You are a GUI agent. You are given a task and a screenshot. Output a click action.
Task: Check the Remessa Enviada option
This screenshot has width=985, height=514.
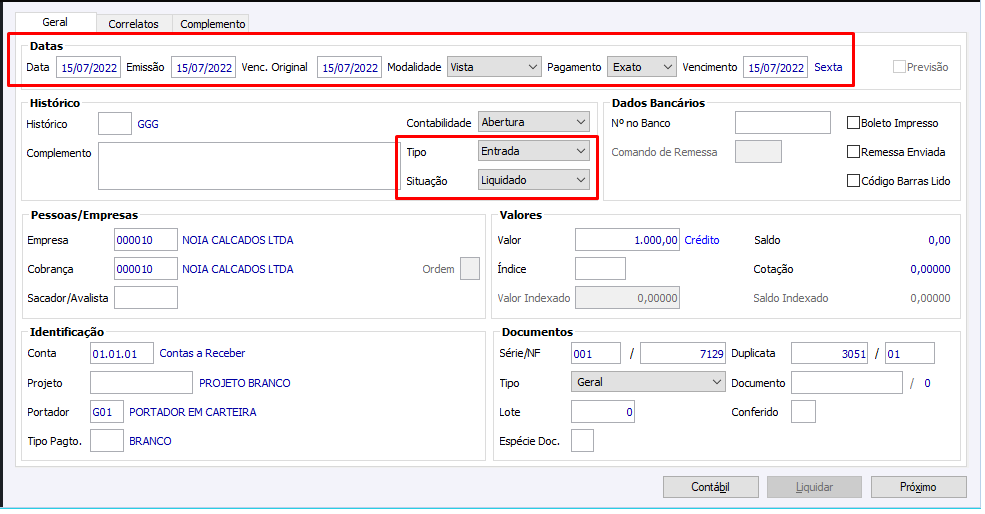[x=854, y=152]
